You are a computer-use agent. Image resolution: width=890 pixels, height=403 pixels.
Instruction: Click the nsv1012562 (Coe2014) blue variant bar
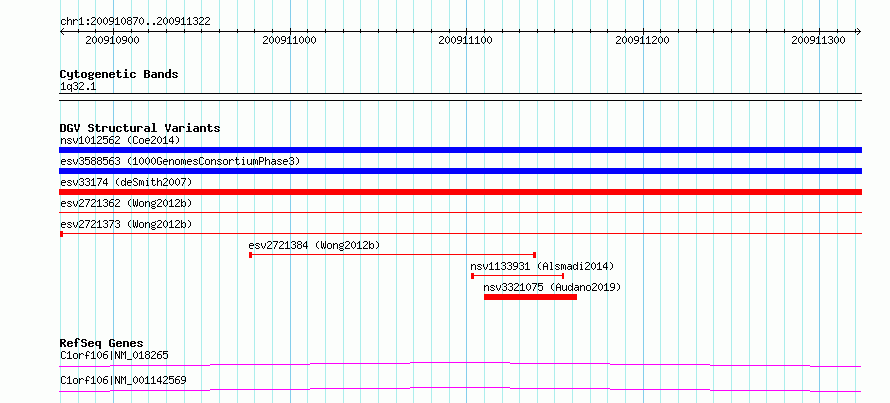click(x=460, y=150)
